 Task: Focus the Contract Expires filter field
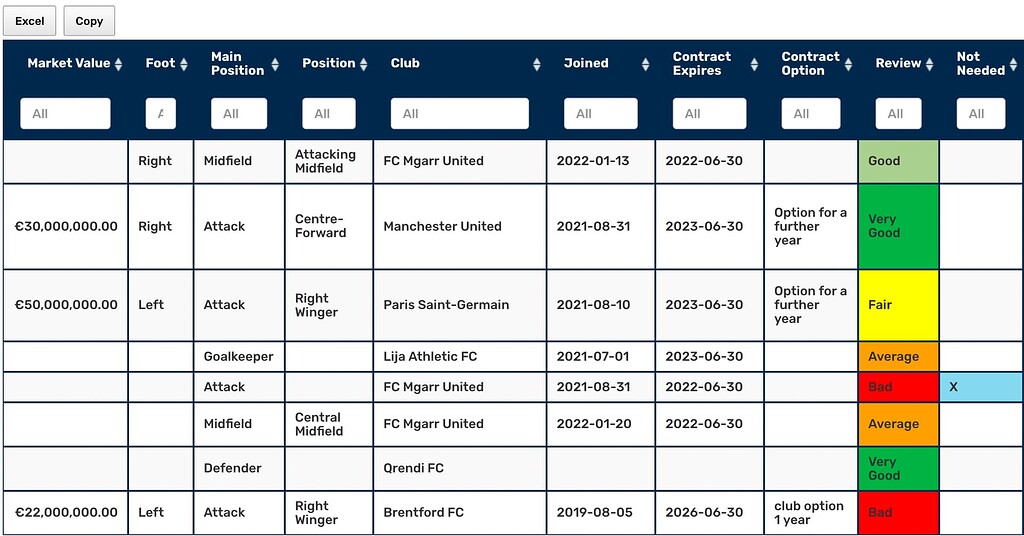click(x=709, y=114)
